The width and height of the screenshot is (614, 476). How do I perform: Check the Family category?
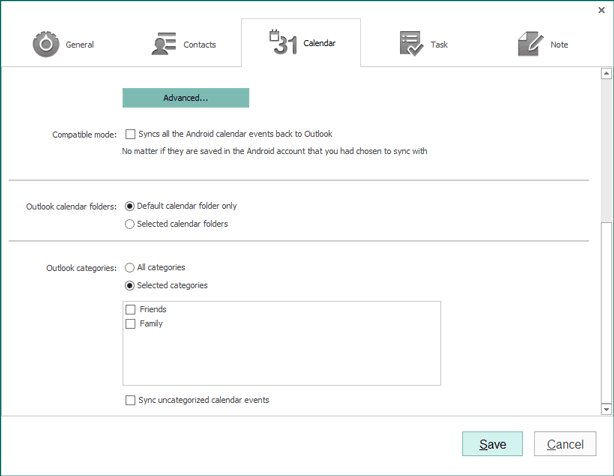point(130,324)
